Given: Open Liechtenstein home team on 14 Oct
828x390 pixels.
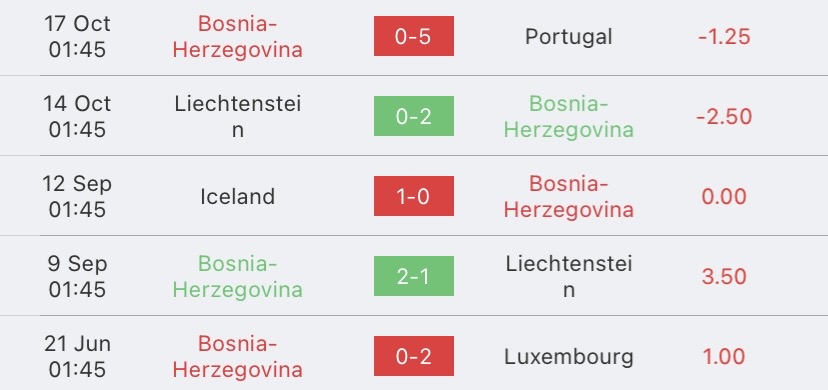Looking at the screenshot, I should click(238, 117).
